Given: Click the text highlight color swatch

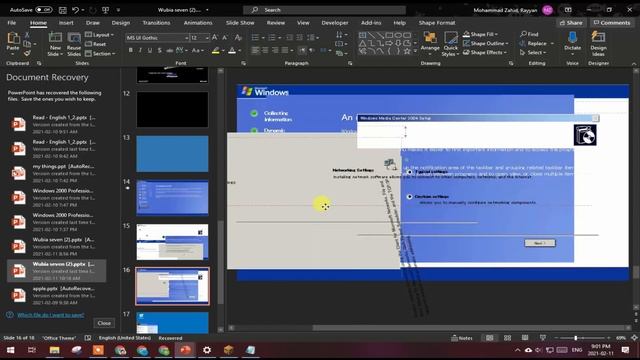Looking at the screenshot, I should pyautogui.click(x=216, y=51).
